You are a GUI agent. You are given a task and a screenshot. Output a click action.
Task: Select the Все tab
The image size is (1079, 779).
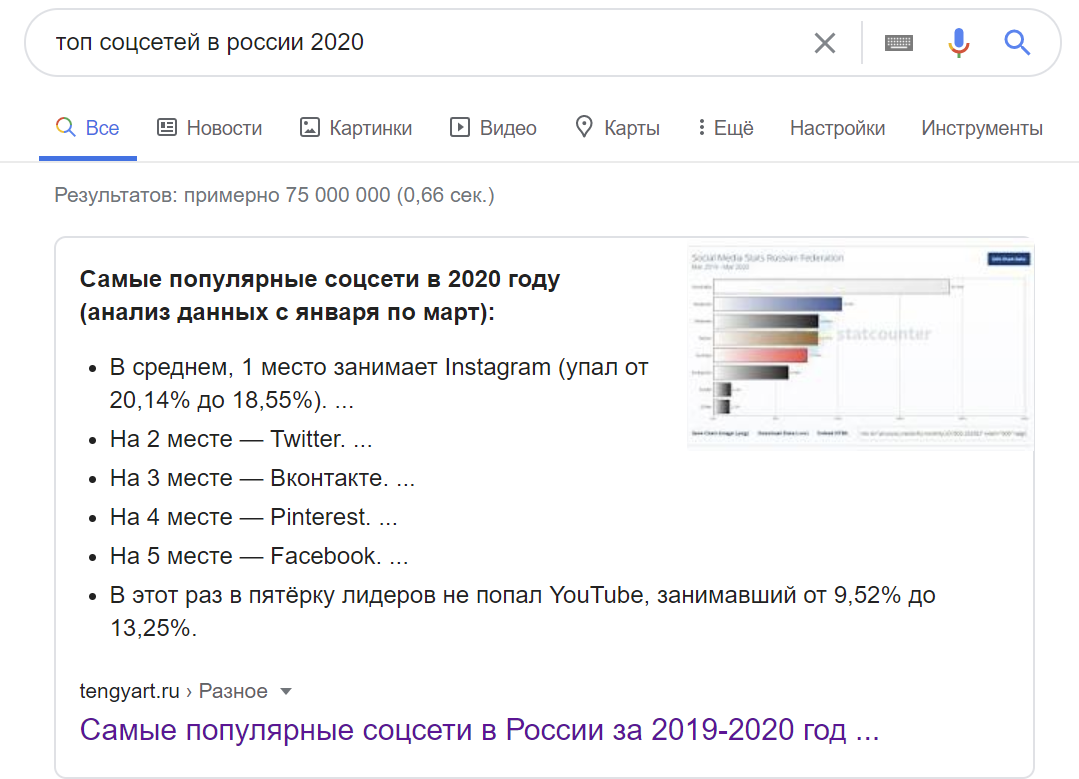(88, 128)
